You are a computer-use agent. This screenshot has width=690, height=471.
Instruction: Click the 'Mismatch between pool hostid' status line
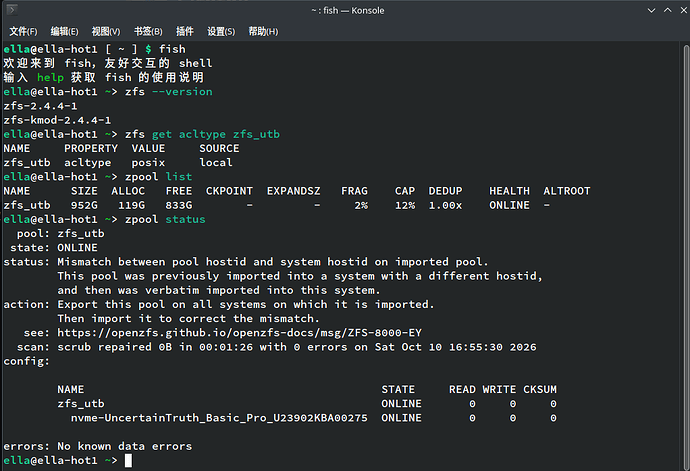pos(273,262)
